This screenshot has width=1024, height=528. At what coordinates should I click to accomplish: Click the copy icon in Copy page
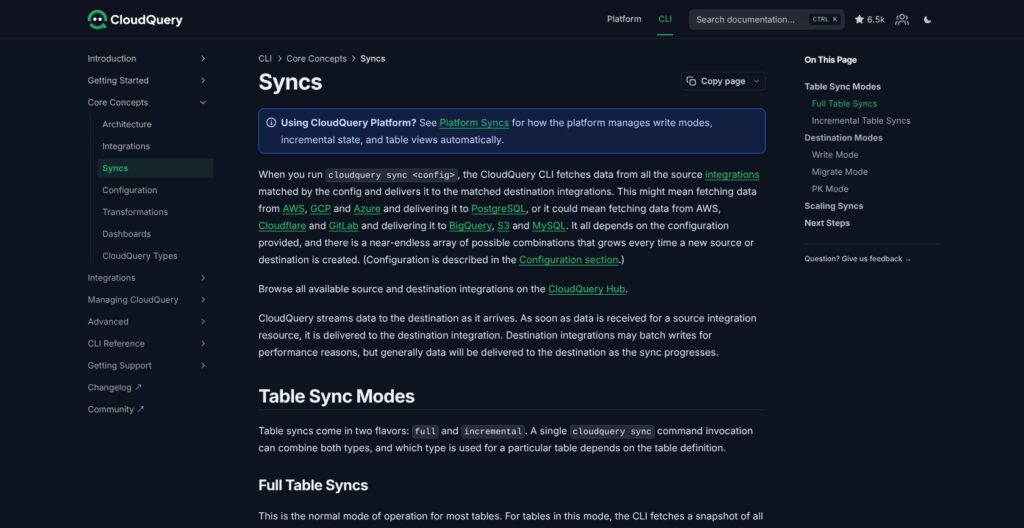pyautogui.click(x=691, y=81)
